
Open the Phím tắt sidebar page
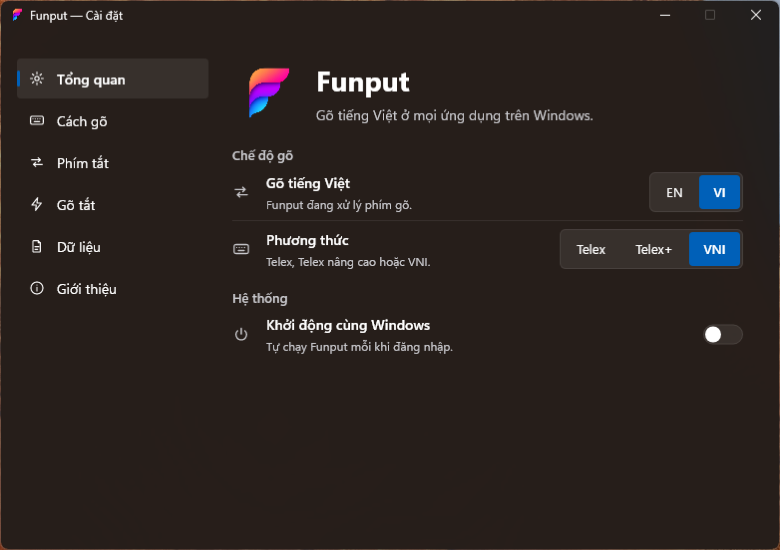pyautogui.click(x=112, y=163)
